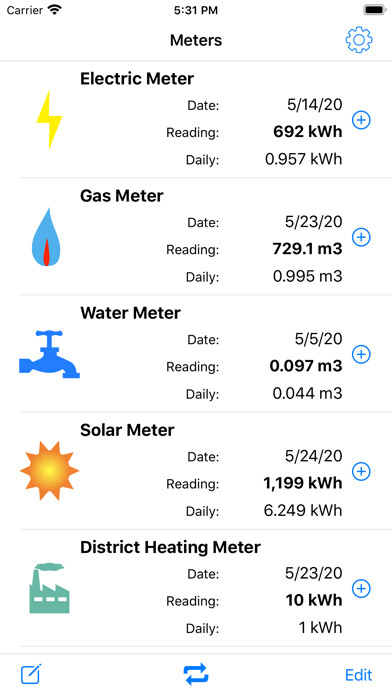Screen dimensions: 392x696
Task: Tap the blue sync arrows icon
Action: 196,674
